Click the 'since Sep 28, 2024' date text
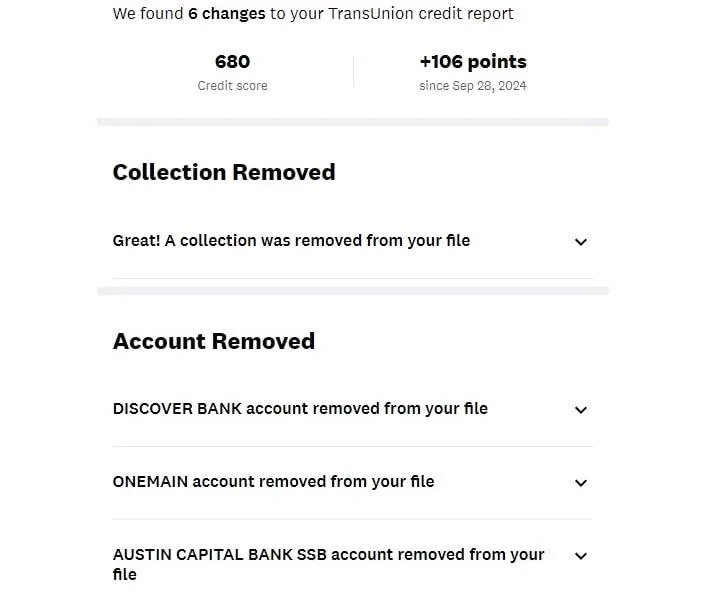This screenshot has width=706, height=603. coord(473,86)
